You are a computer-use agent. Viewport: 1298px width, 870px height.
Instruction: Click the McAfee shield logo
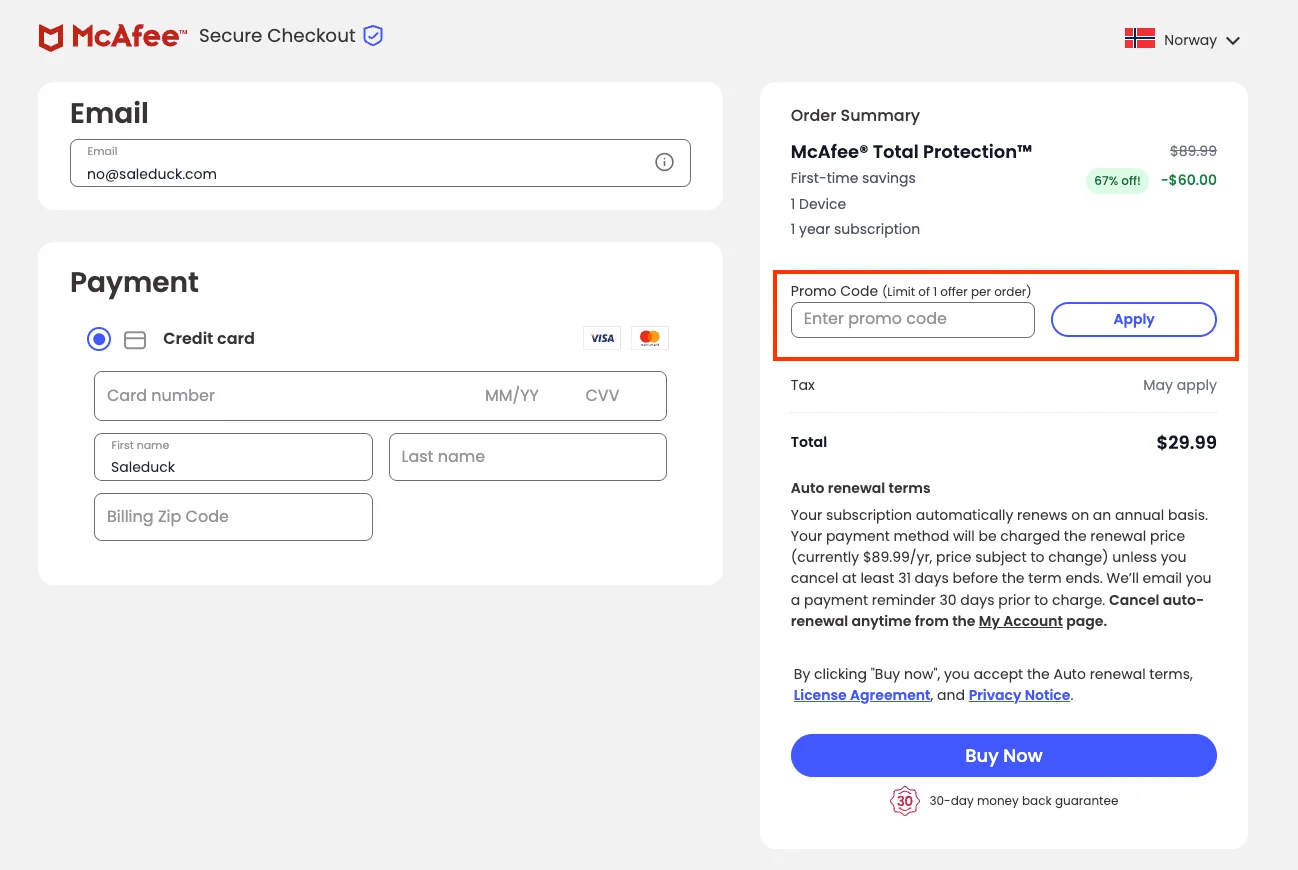pyautogui.click(x=51, y=38)
